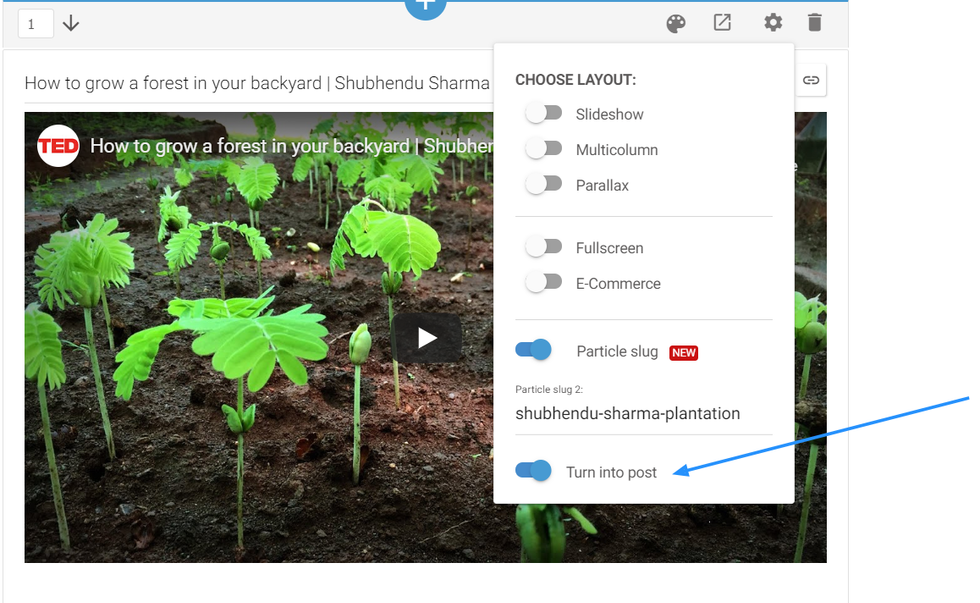Open the settings gear icon
Viewport: 980px width, 603px height.
click(773, 22)
